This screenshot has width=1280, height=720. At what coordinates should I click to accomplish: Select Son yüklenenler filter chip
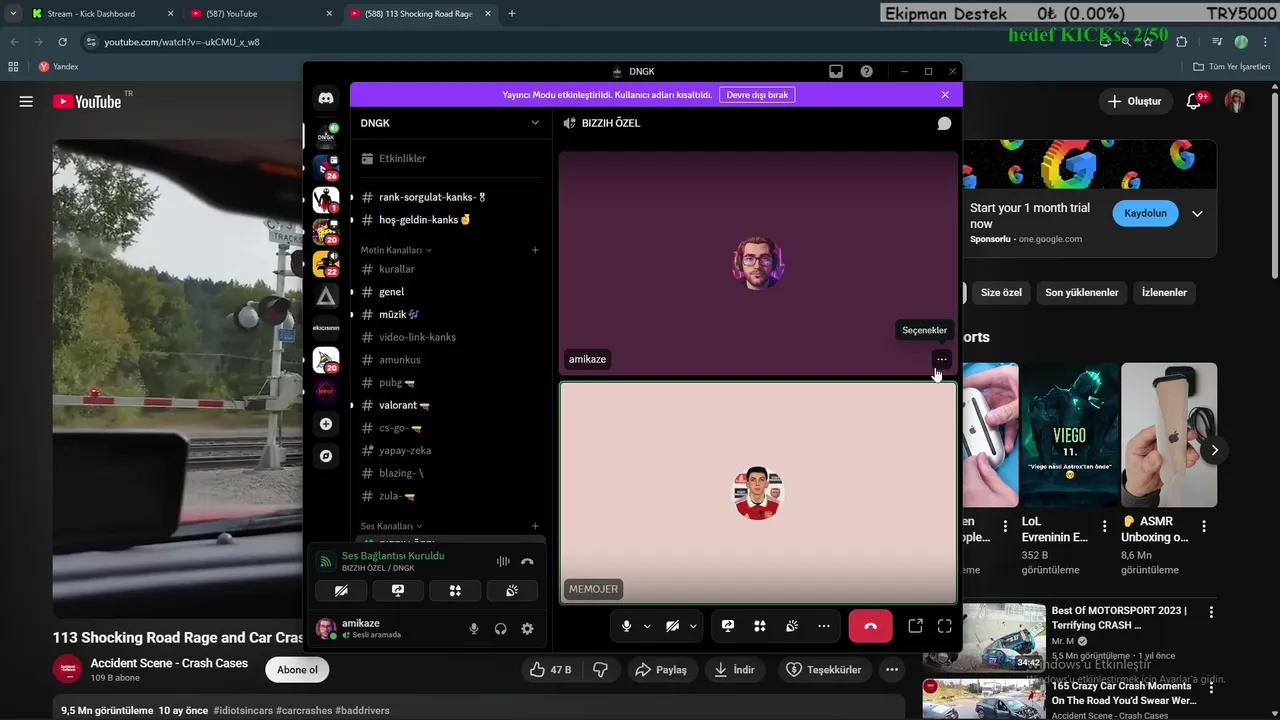coord(1082,293)
